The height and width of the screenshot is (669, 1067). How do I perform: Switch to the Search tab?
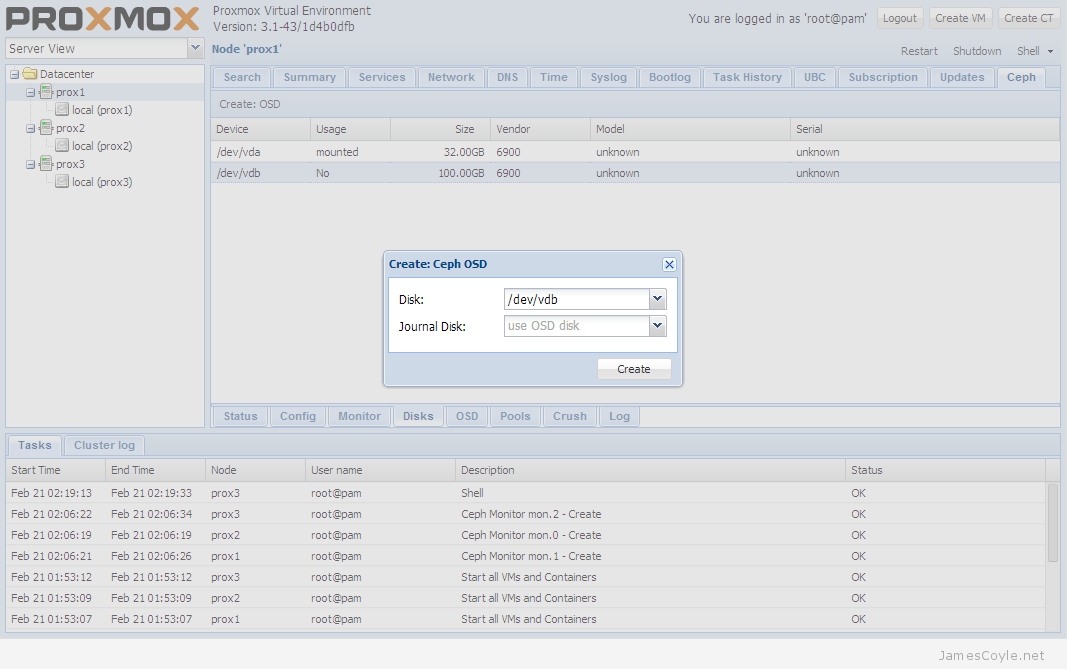242,78
